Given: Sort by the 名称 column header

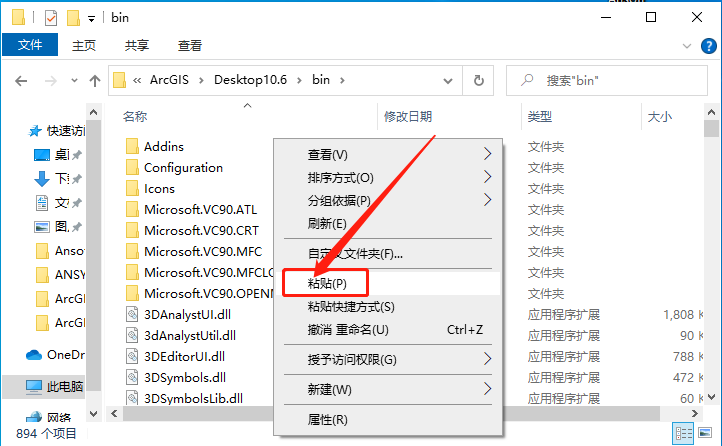Looking at the screenshot, I should click(x=134, y=116).
